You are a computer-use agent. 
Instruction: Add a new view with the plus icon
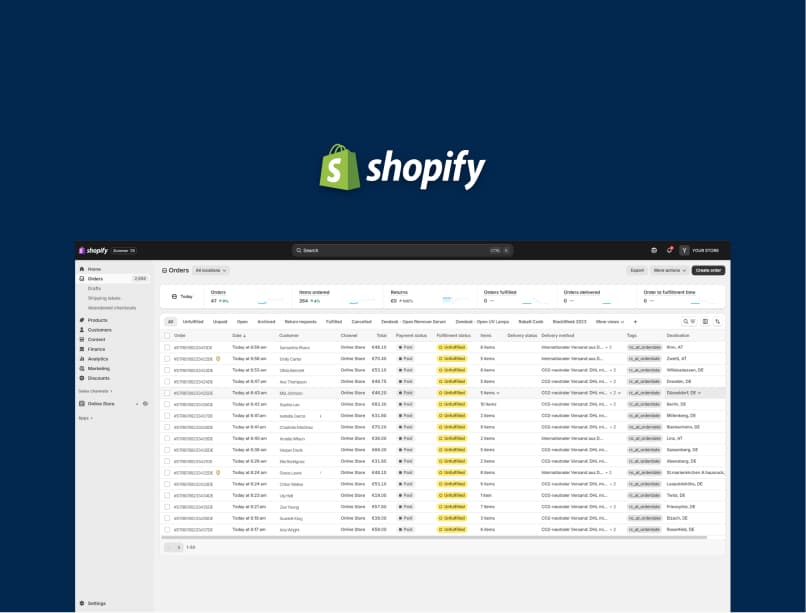click(x=635, y=322)
